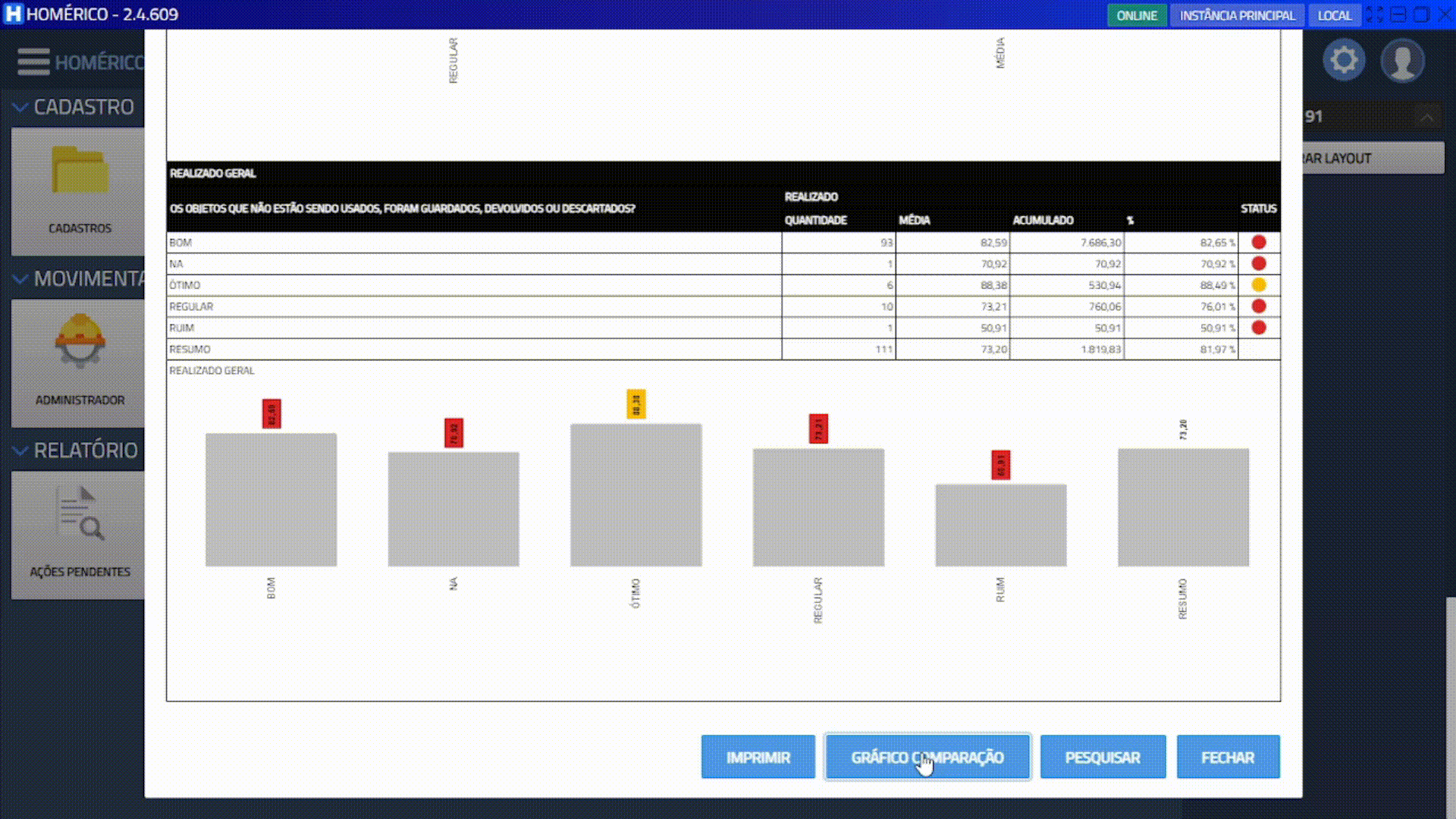The height and width of the screenshot is (819, 1456).
Task: Collapse the Cadastro section chevron
Action: (x=20, y=108)
